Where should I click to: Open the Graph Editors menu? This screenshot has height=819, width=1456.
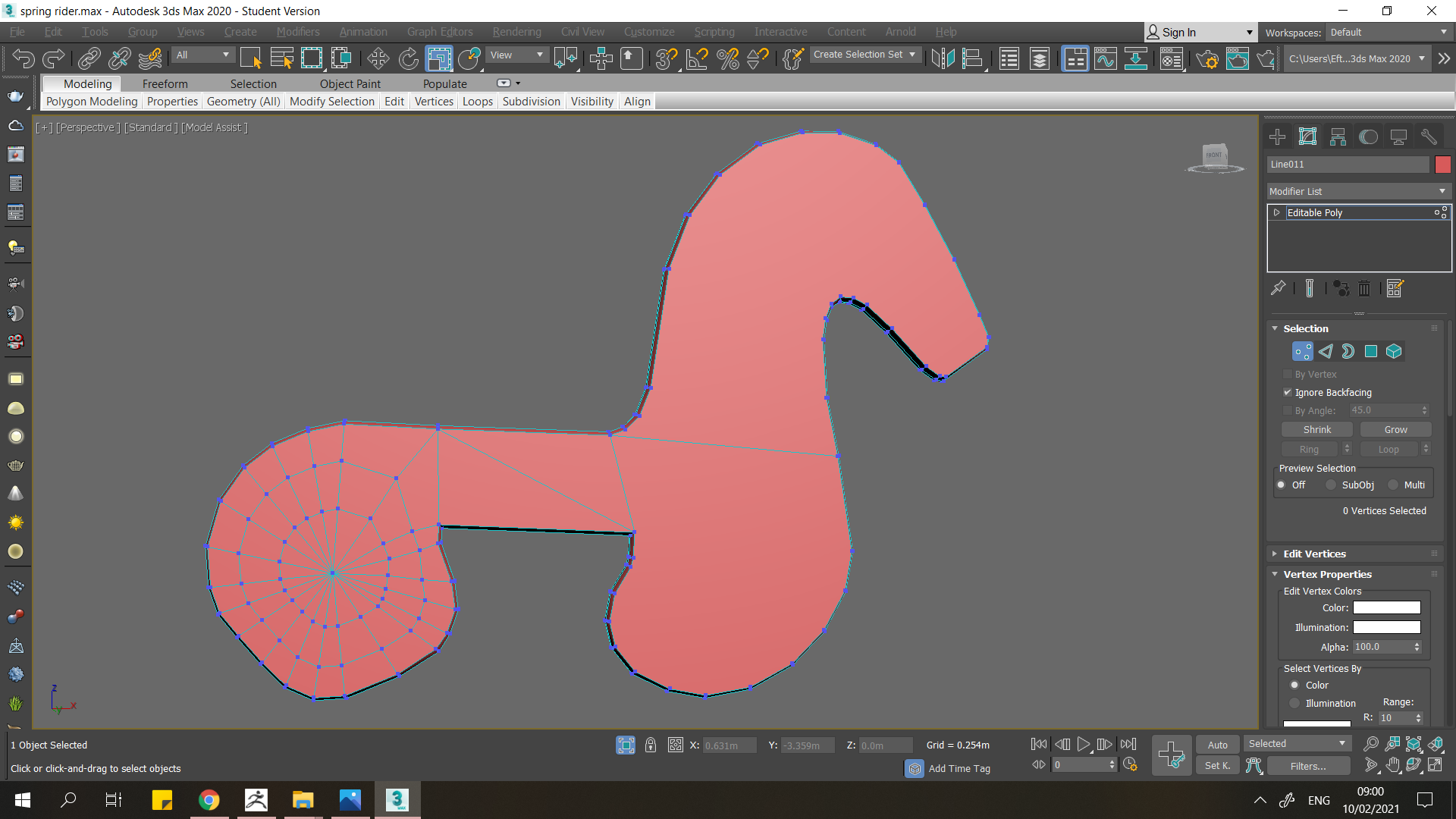pos(440,32)
